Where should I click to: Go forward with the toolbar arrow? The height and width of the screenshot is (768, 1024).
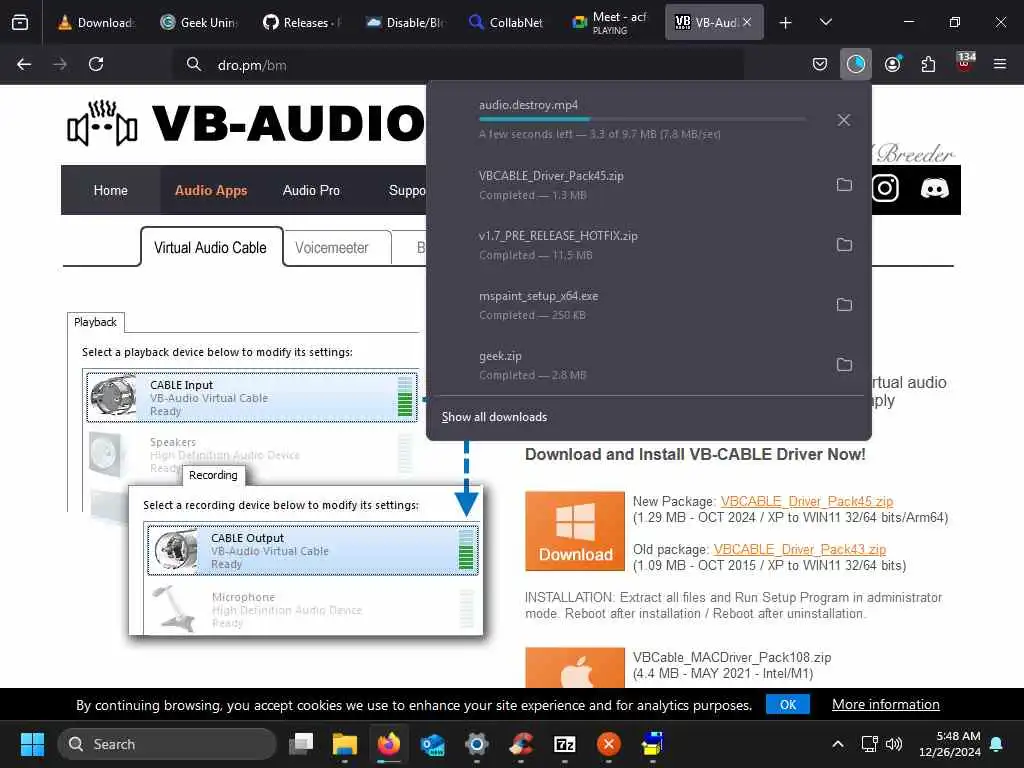coord(60,64)
